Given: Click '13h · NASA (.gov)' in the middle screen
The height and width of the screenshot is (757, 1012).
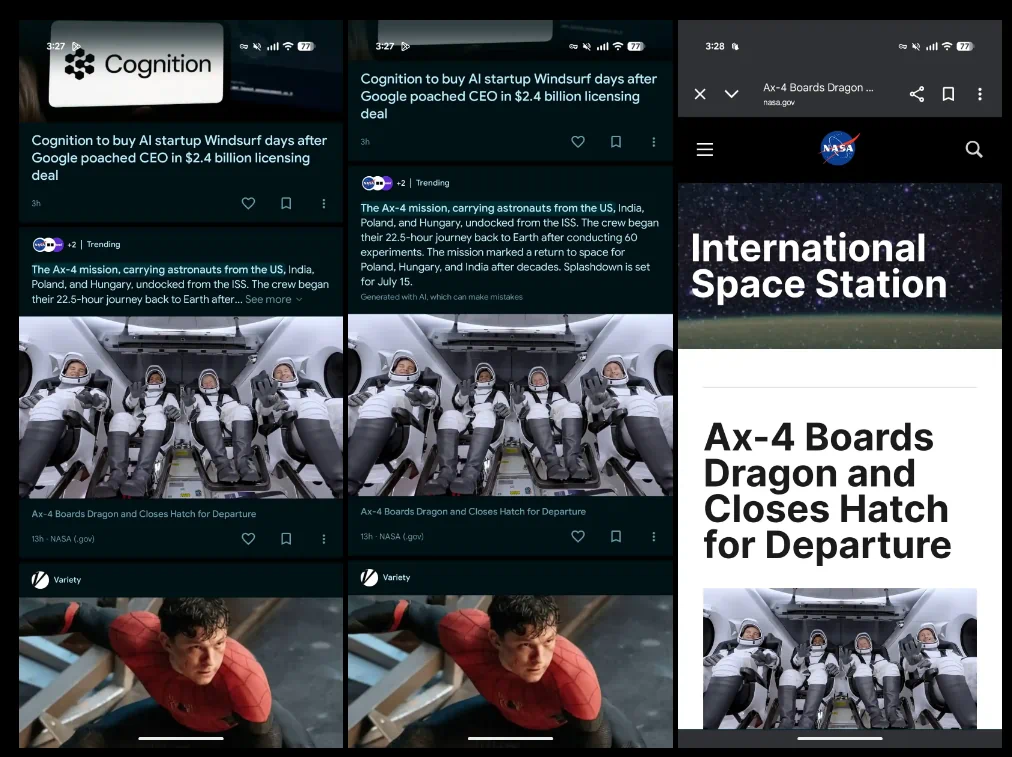Looking at the screenshot, I should coord(392,536).
